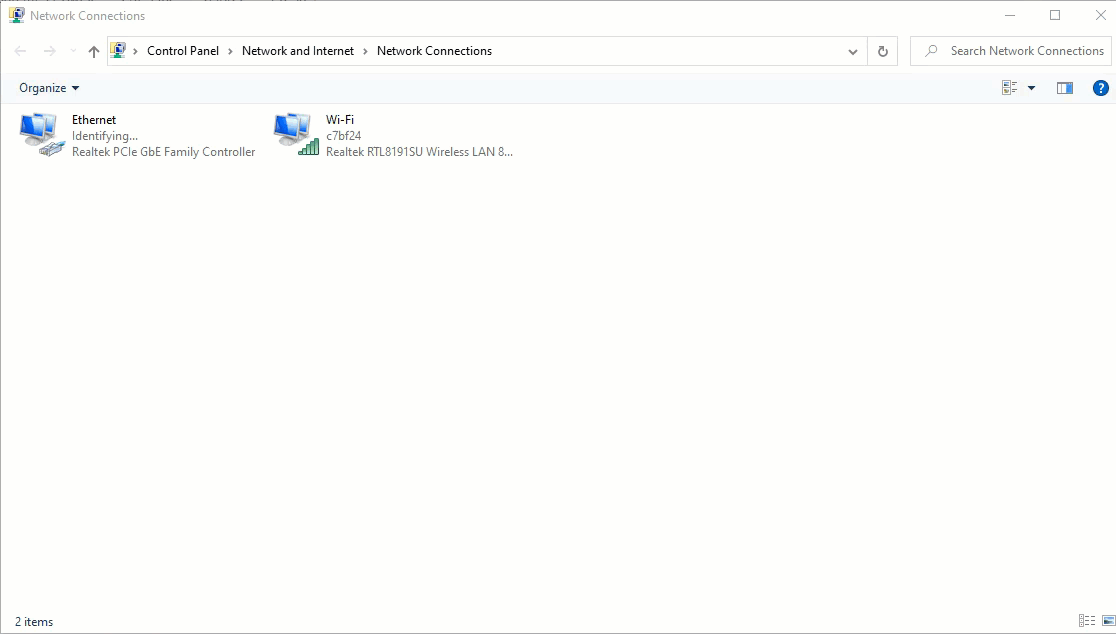Image resolution: width=1116 pixels, height=634 pixels.
Task: Expand chevron before Control Panel breadcrumb
Action: pos(135,51)
